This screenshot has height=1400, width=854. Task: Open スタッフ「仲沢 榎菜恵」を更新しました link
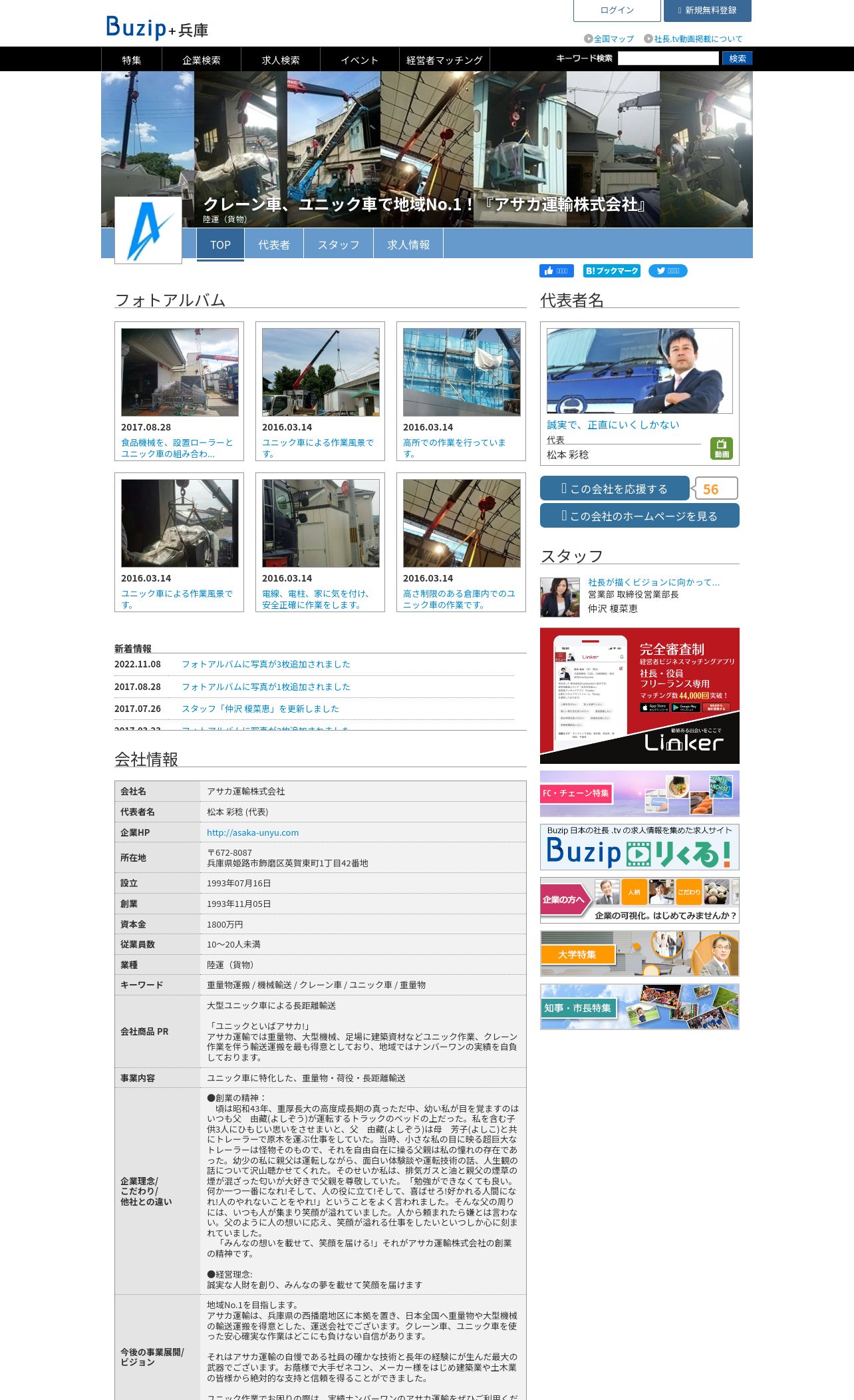click(260, 709)
